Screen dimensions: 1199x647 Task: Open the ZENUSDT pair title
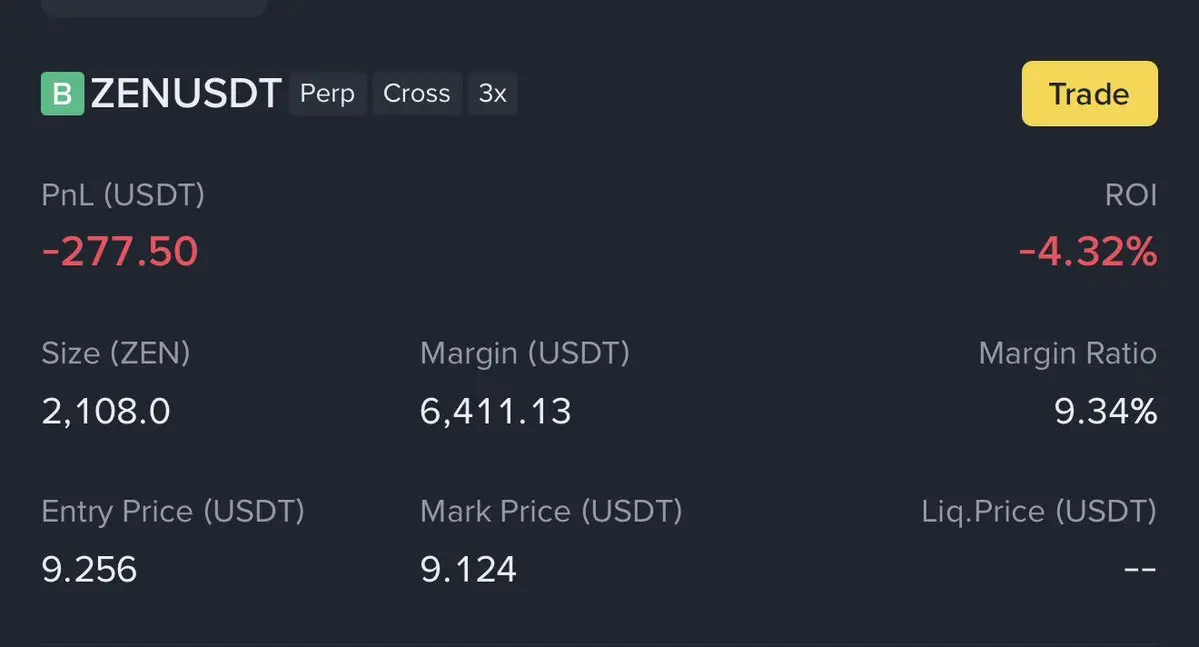(x=186, y=94)
